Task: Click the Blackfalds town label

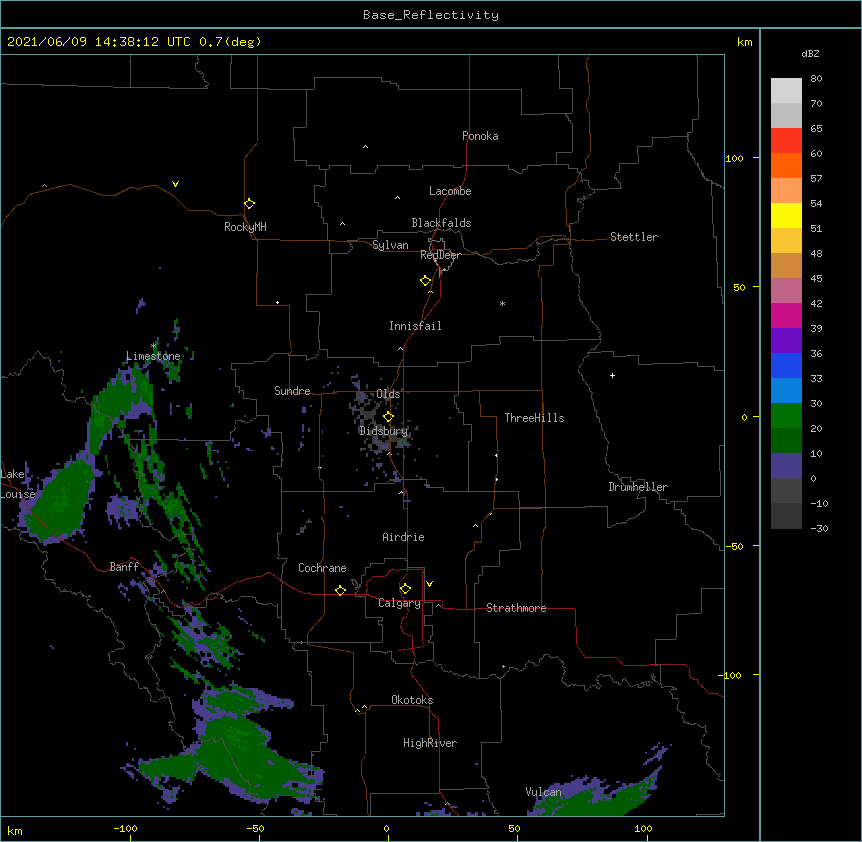Action: 441,223
